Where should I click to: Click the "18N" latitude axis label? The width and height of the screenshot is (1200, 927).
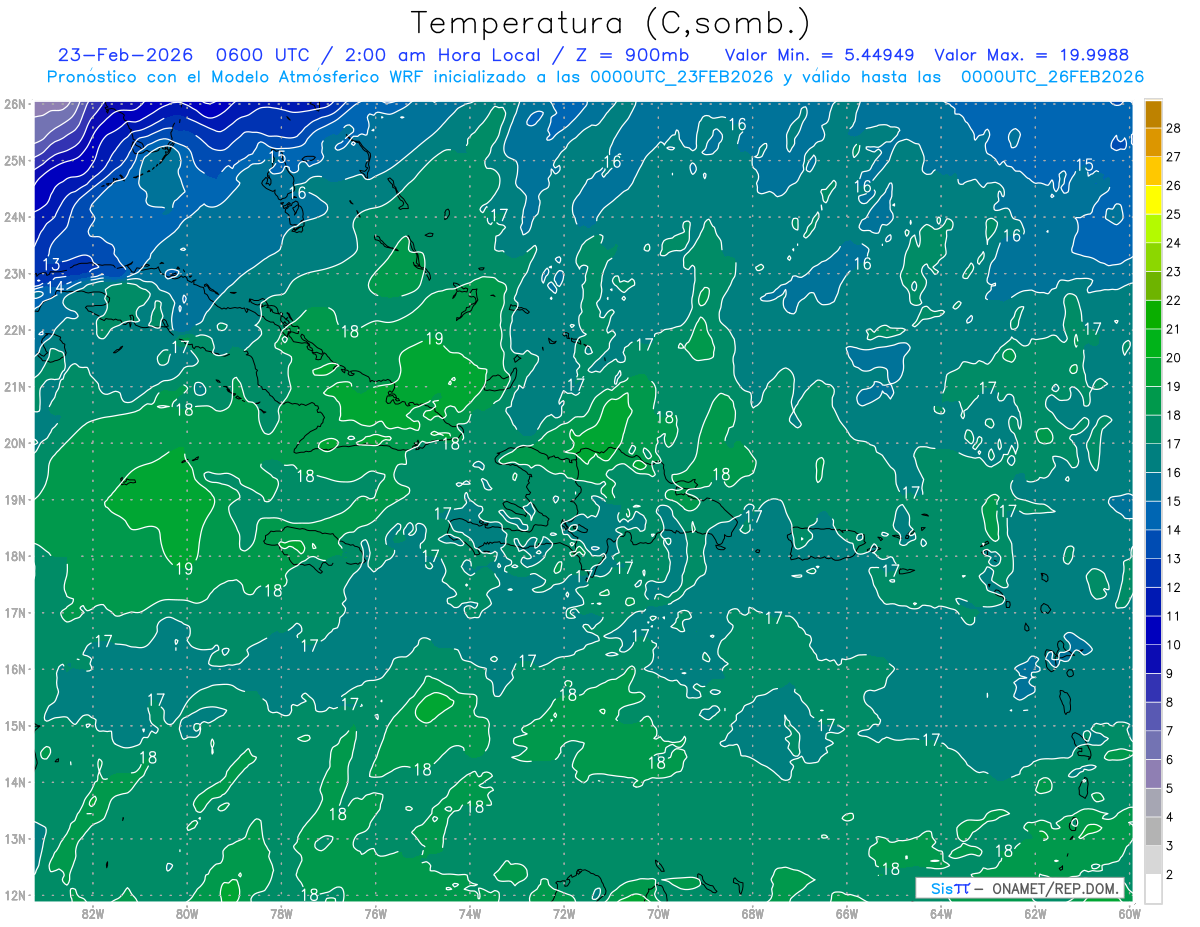tap(14, 556)
